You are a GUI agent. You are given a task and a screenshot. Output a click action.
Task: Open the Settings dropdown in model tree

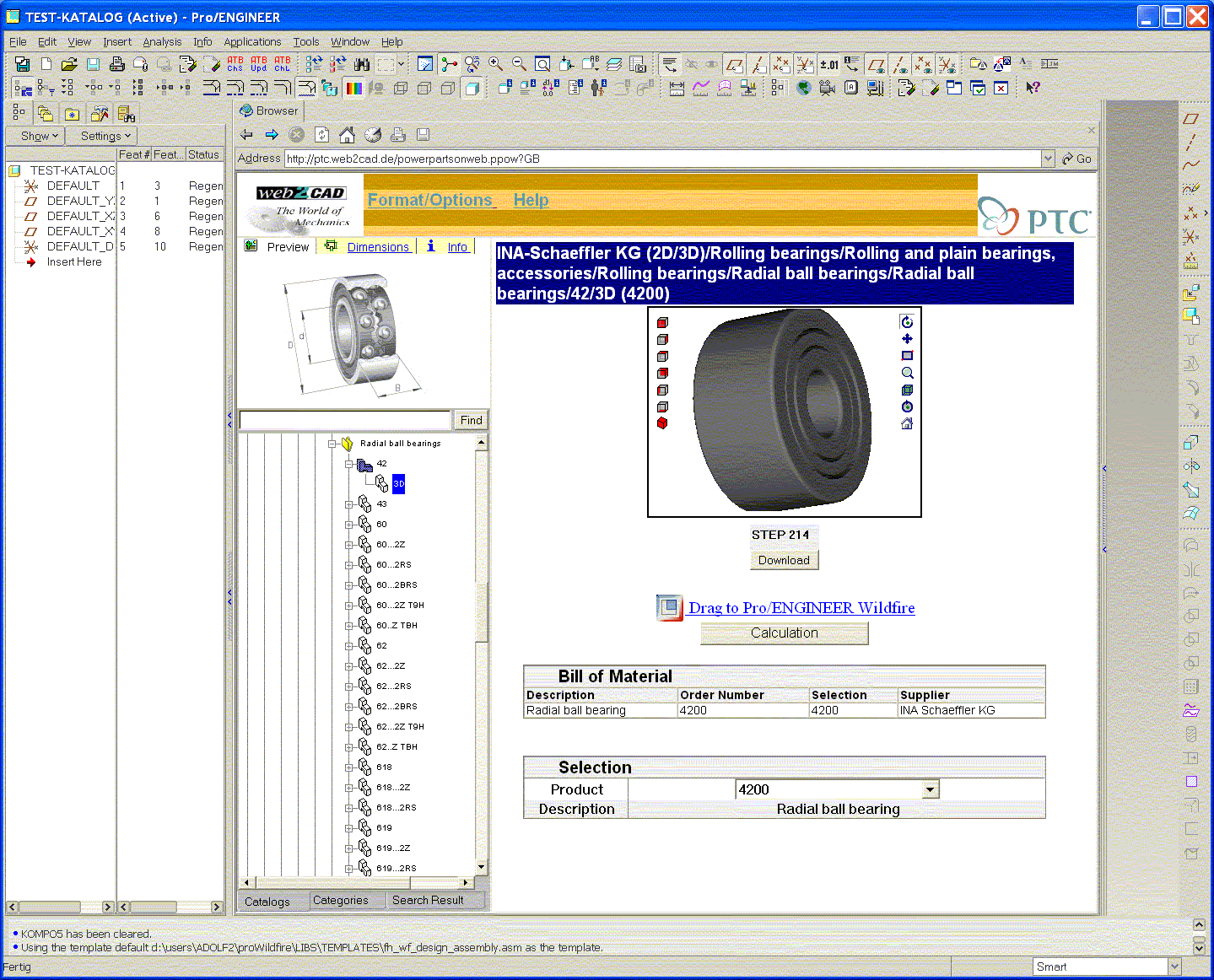[104, 136]
